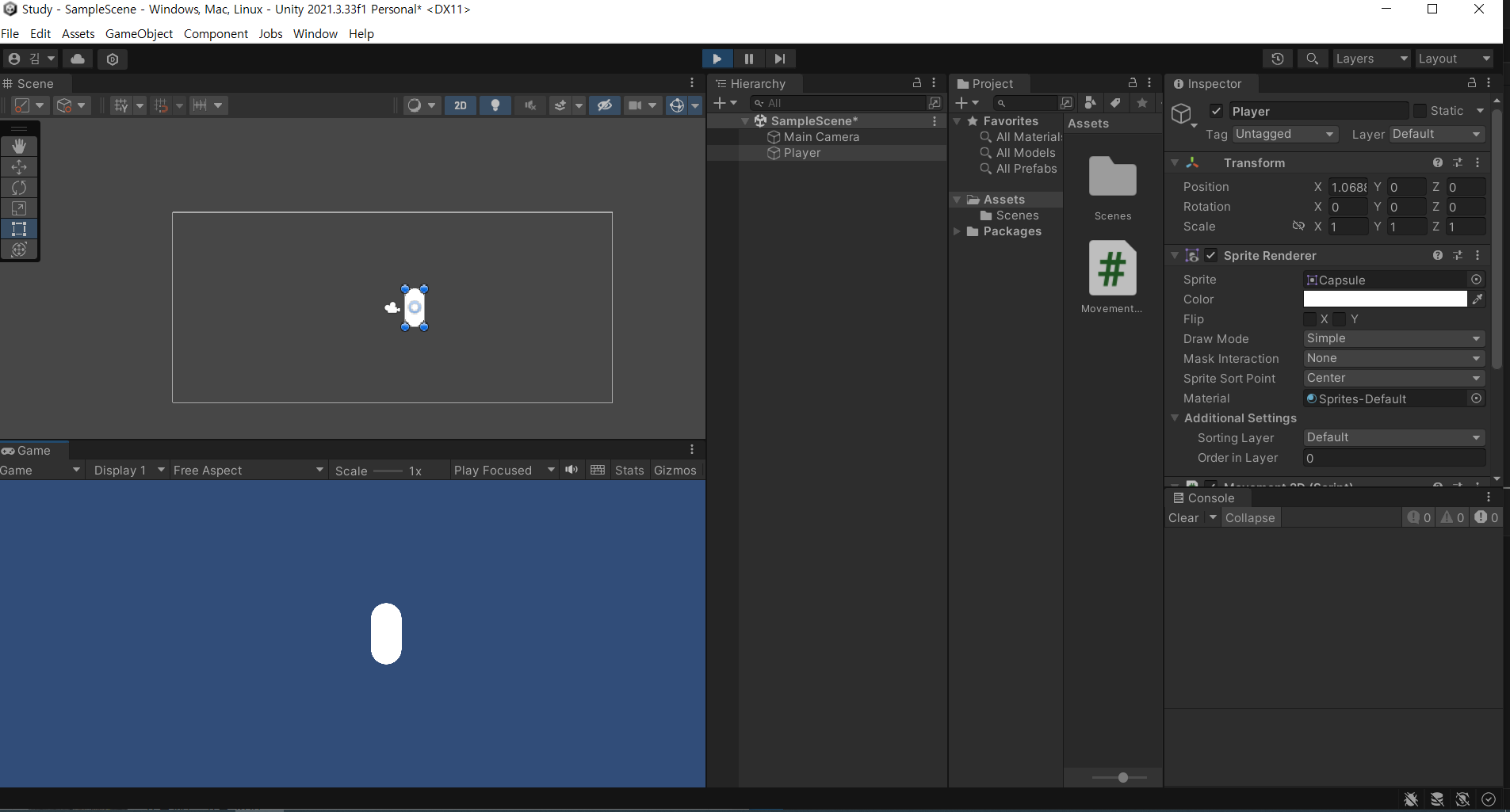The width and height of the screenshot is (1510, 812).
Task: Open the Draw Mode dropdown
Action: (x=1393, y=339)
